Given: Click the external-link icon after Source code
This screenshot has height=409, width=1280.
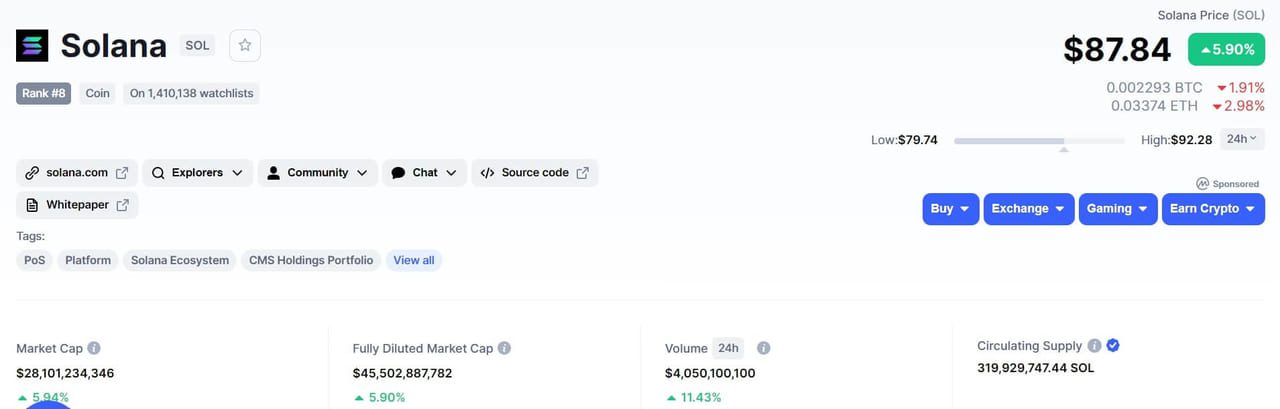Looking at the screenshot, I should click(x=582, y=173).
